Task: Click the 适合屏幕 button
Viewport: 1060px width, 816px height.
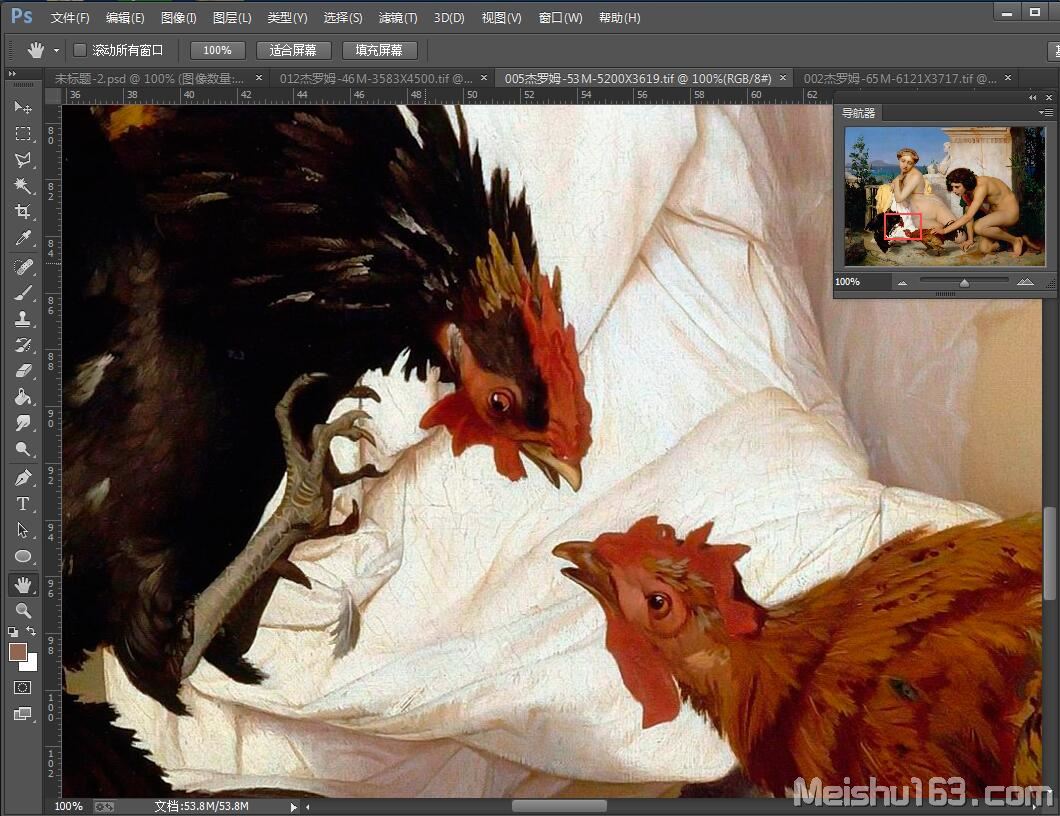Action: [293, 50]
